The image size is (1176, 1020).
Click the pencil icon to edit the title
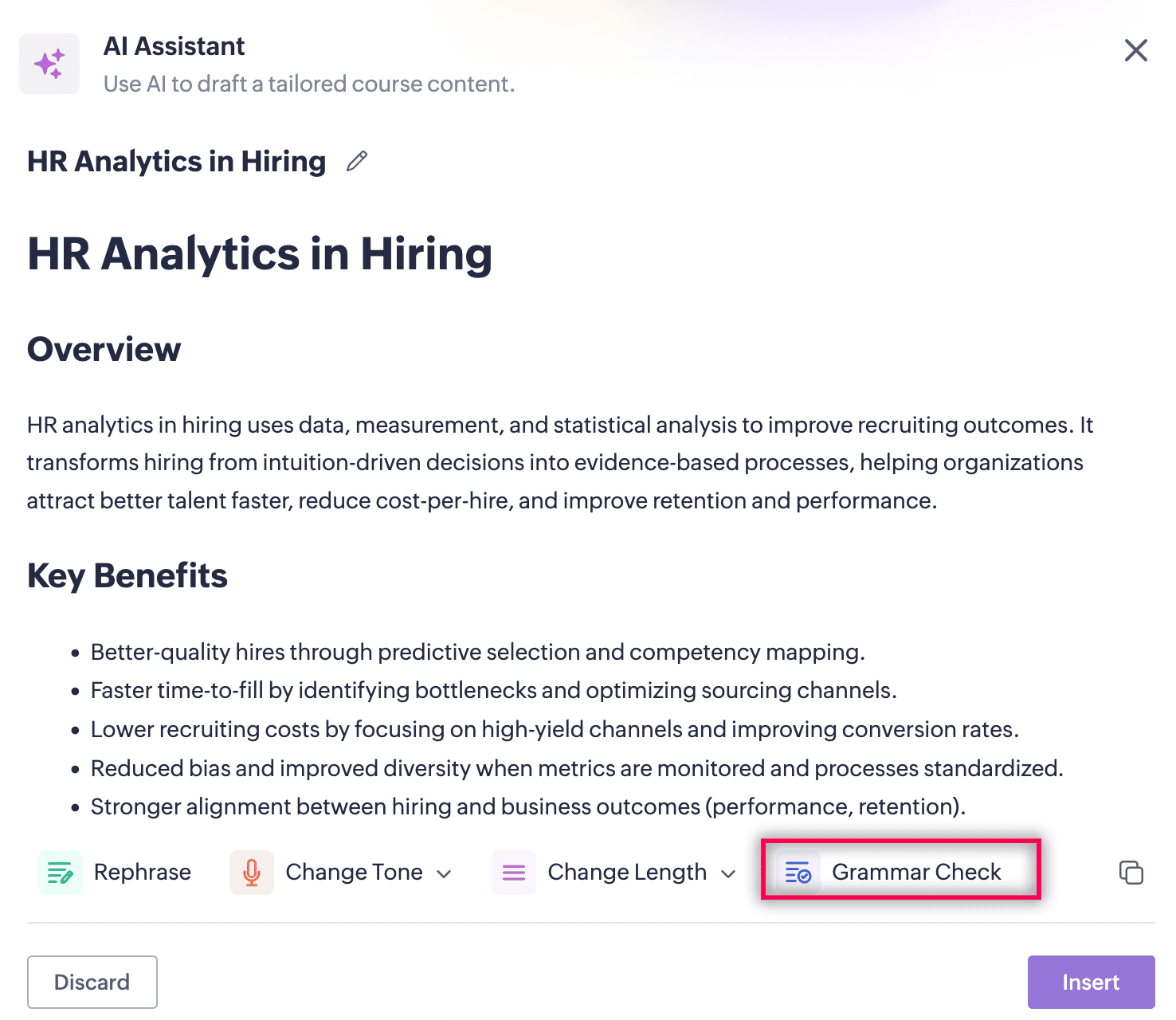coord(357,161)
